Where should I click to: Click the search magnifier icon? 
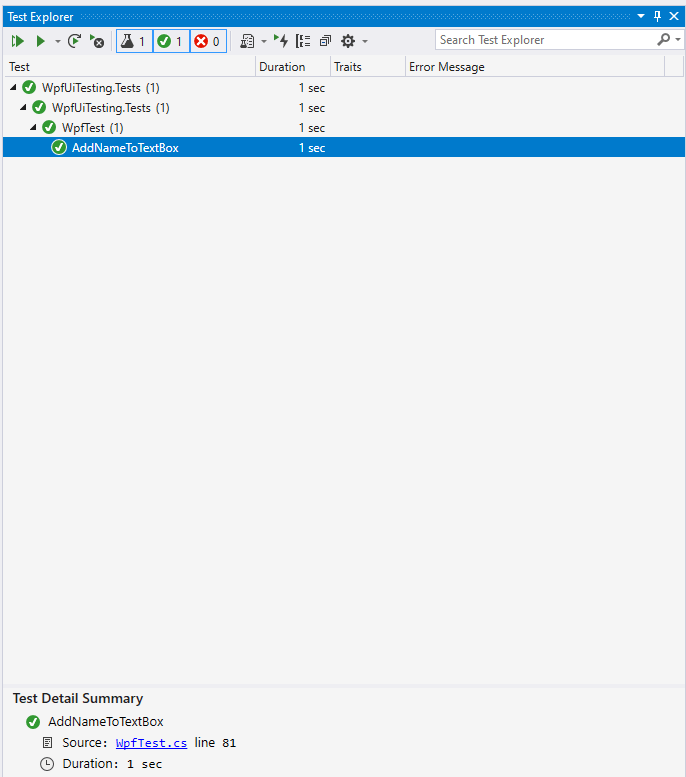point(663,40)
